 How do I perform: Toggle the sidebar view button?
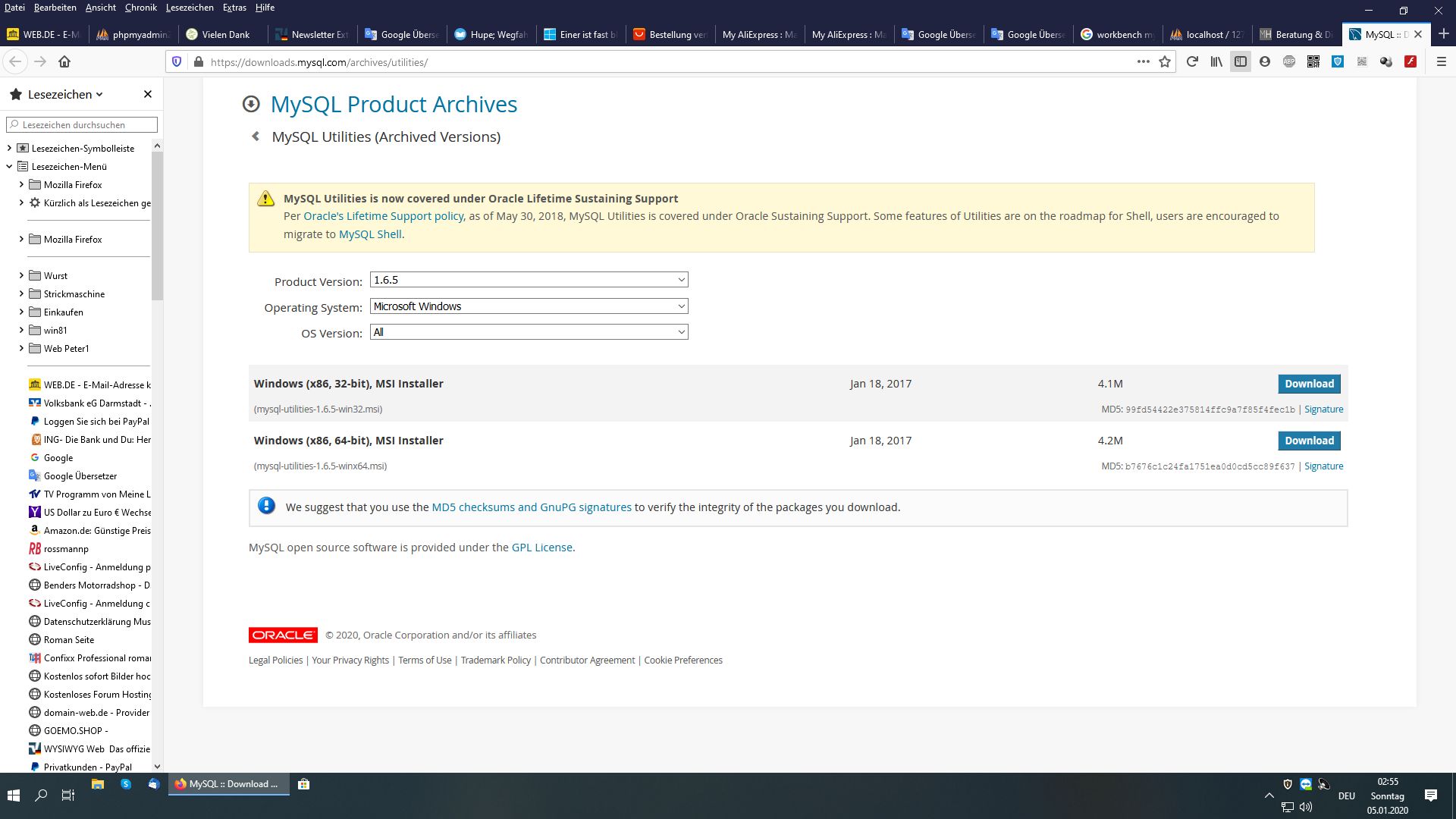pyautogui.click(x=1241, y=62)
